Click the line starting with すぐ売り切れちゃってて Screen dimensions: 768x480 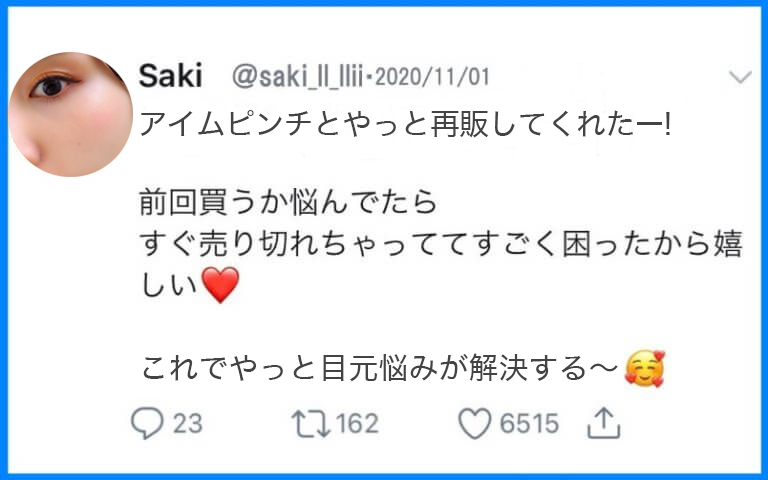440,248
